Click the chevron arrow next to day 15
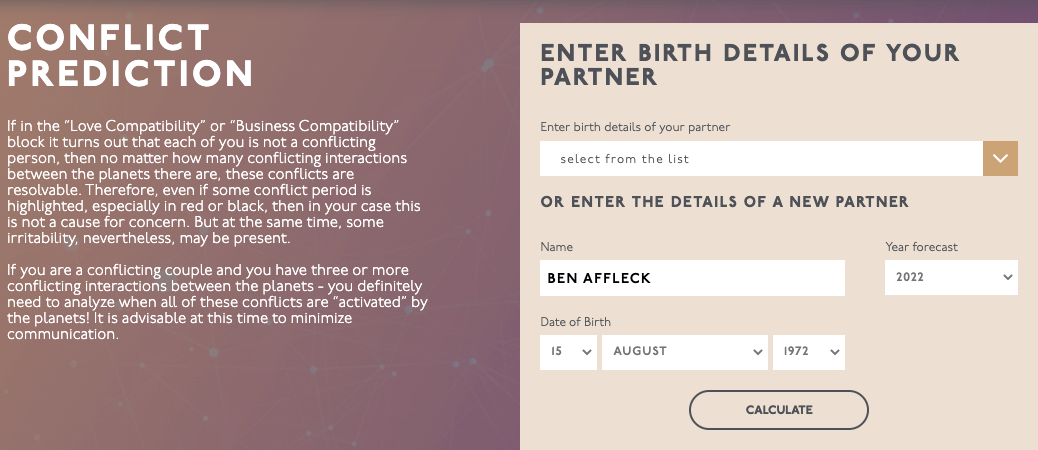Viewport: 1038px width, 450px height. coord(587,352)
